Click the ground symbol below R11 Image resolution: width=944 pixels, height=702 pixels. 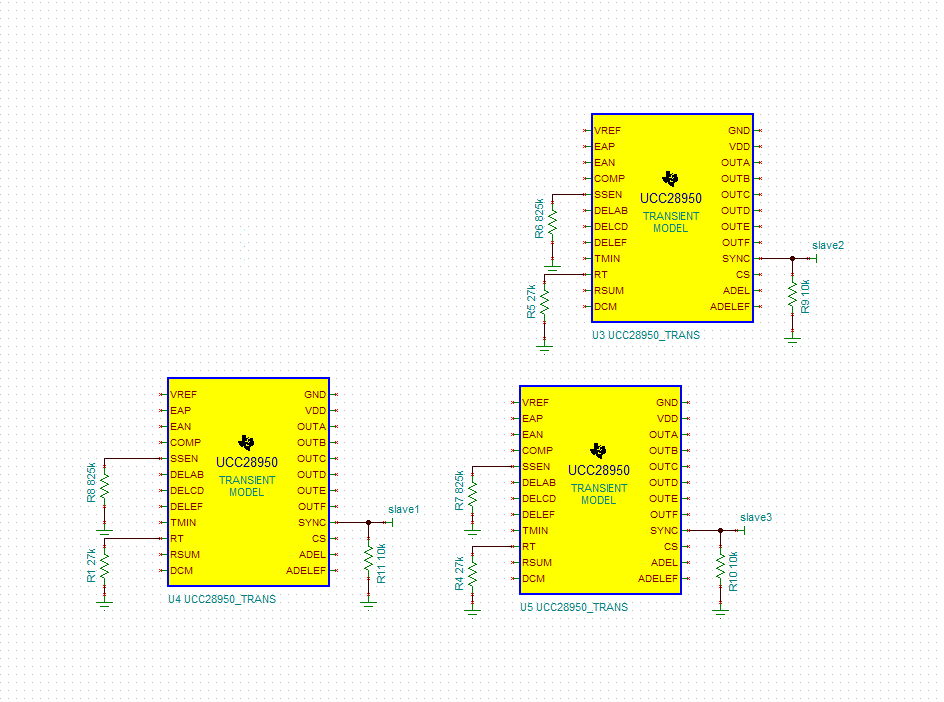368,604
